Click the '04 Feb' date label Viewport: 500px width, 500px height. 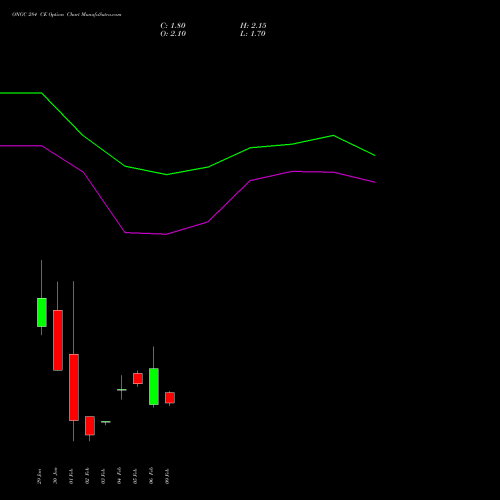(x=119, y=476)
